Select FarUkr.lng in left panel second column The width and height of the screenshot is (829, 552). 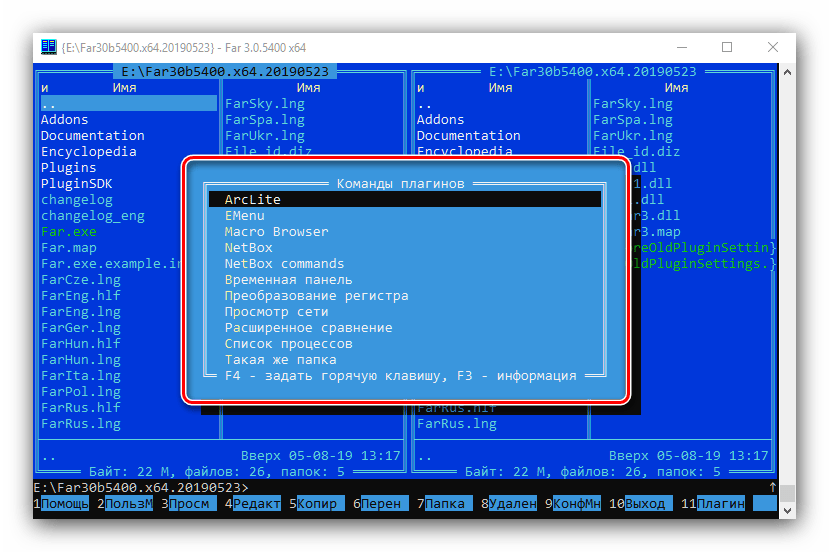tap(265, 135)
